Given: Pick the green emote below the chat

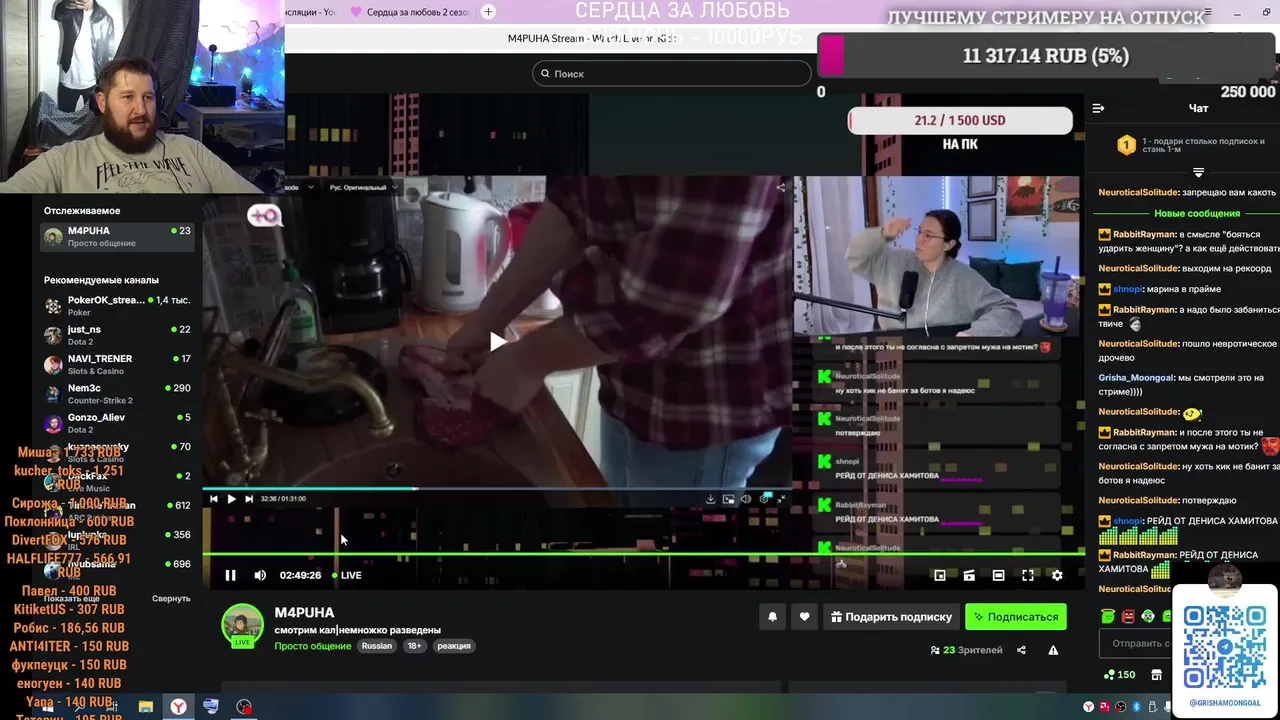Looking at the screenshot, I should point(1108,616).
